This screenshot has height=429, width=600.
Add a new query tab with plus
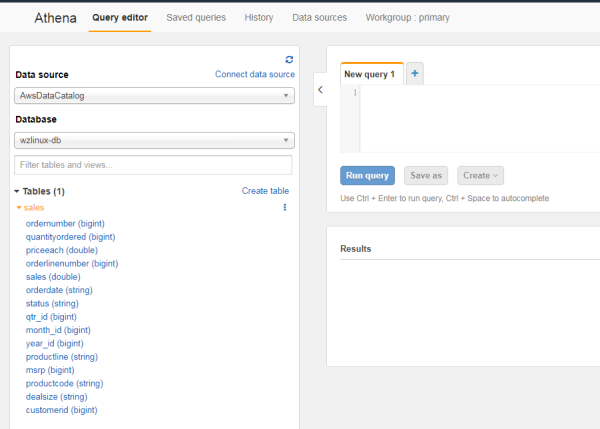(416, 73)
